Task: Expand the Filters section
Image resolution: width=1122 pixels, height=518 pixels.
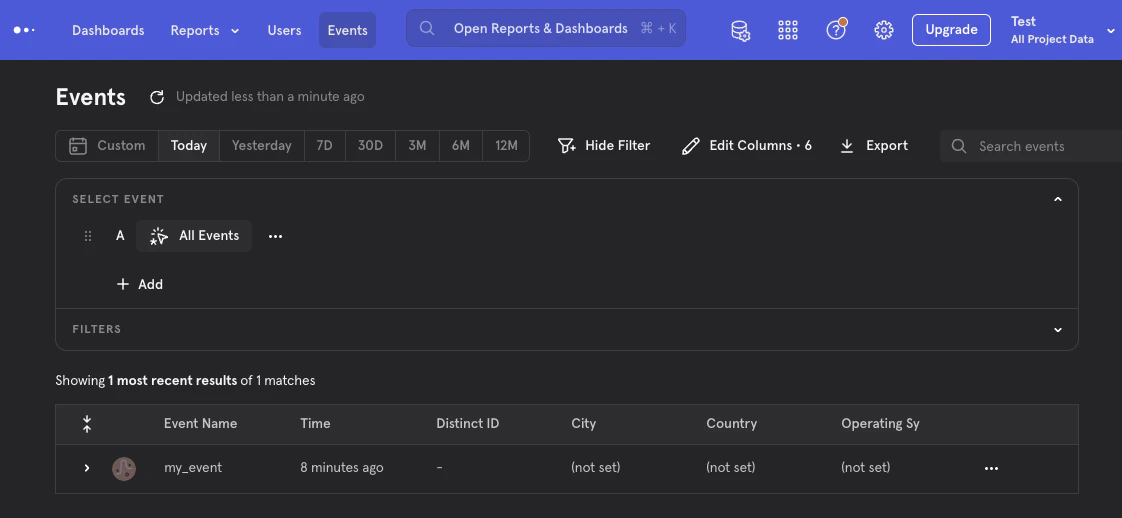Action: [1058, 330]
